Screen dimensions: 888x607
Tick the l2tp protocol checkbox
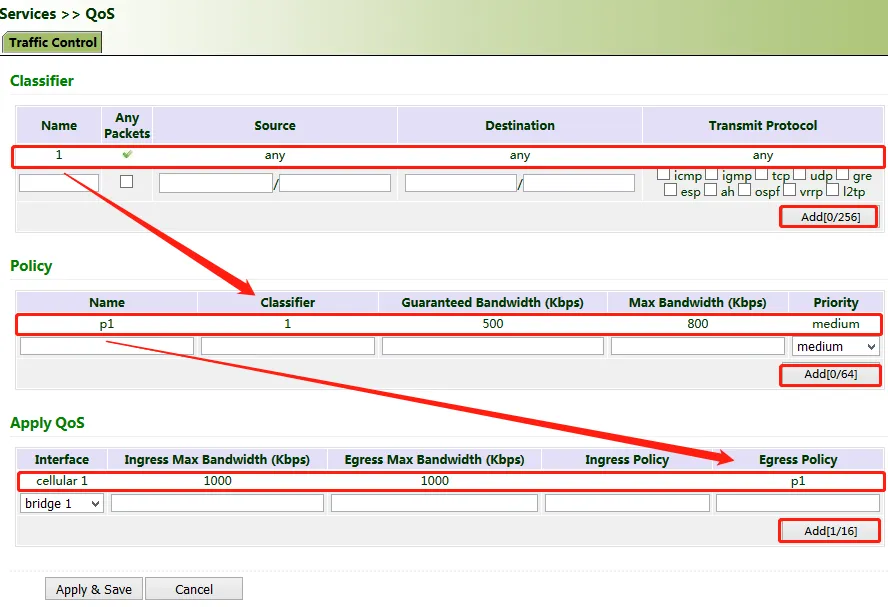coord(832,190)
